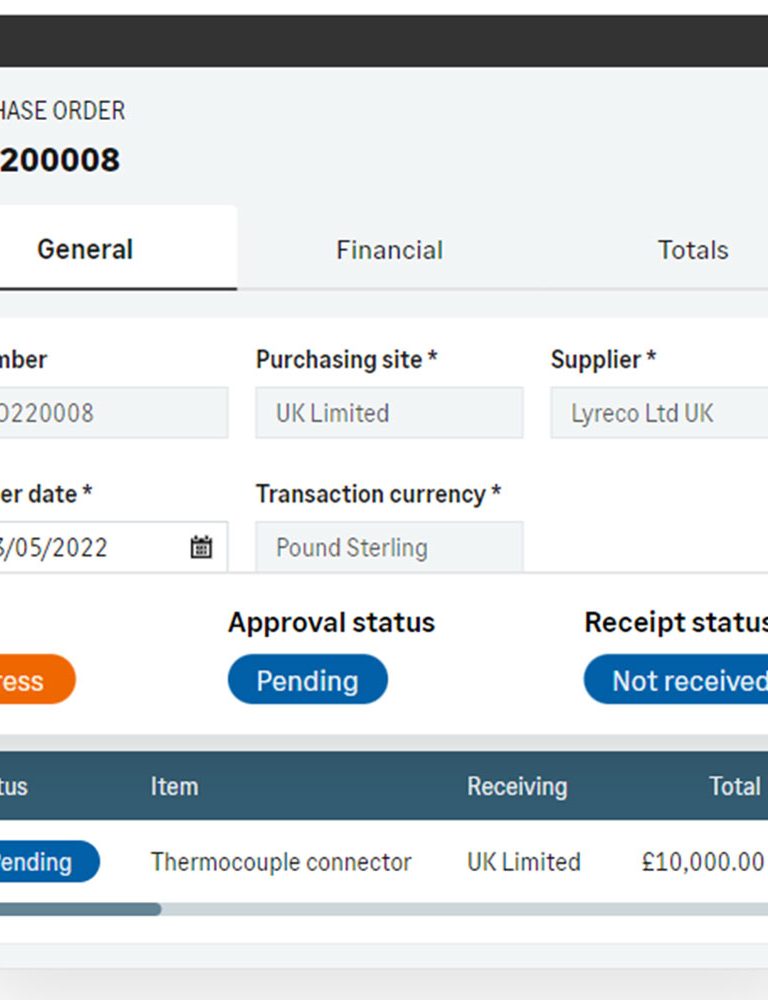Click the Total column header
This screenshot has width=768, height=1000.
coord(735,786)
